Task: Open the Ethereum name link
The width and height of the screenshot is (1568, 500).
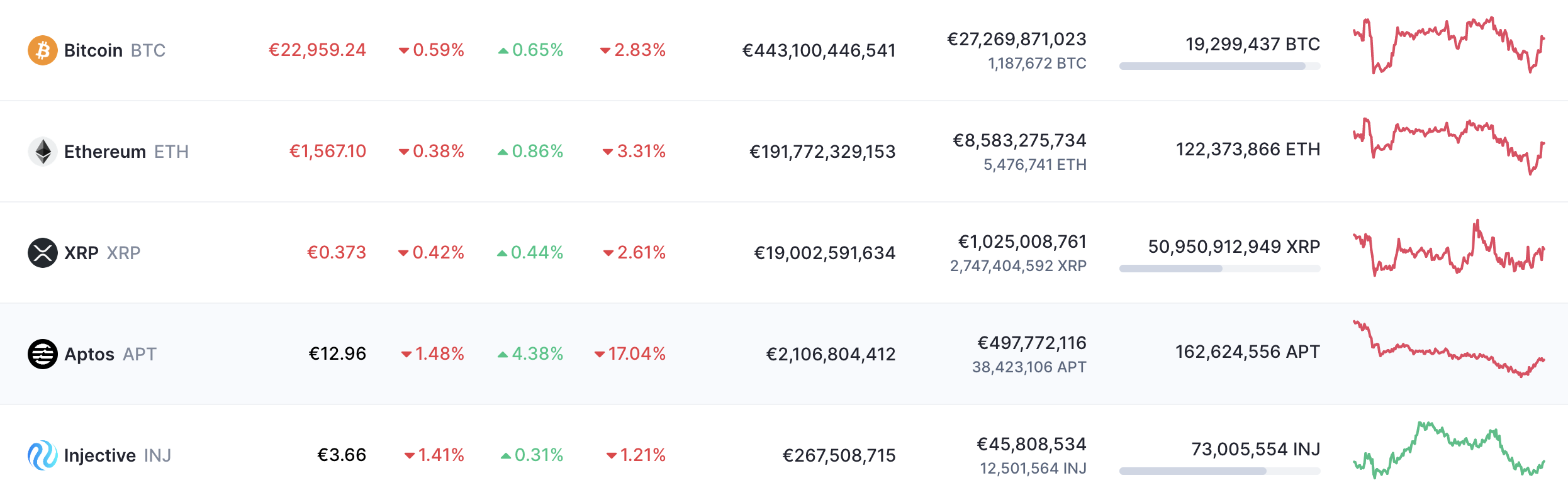Action: (x=105, y=152)
